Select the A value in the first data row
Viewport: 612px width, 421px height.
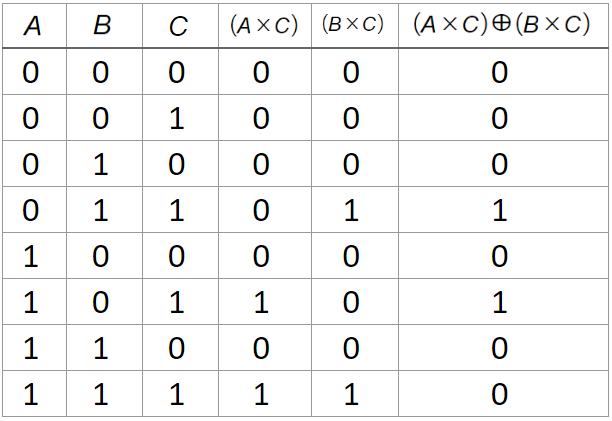33,73
